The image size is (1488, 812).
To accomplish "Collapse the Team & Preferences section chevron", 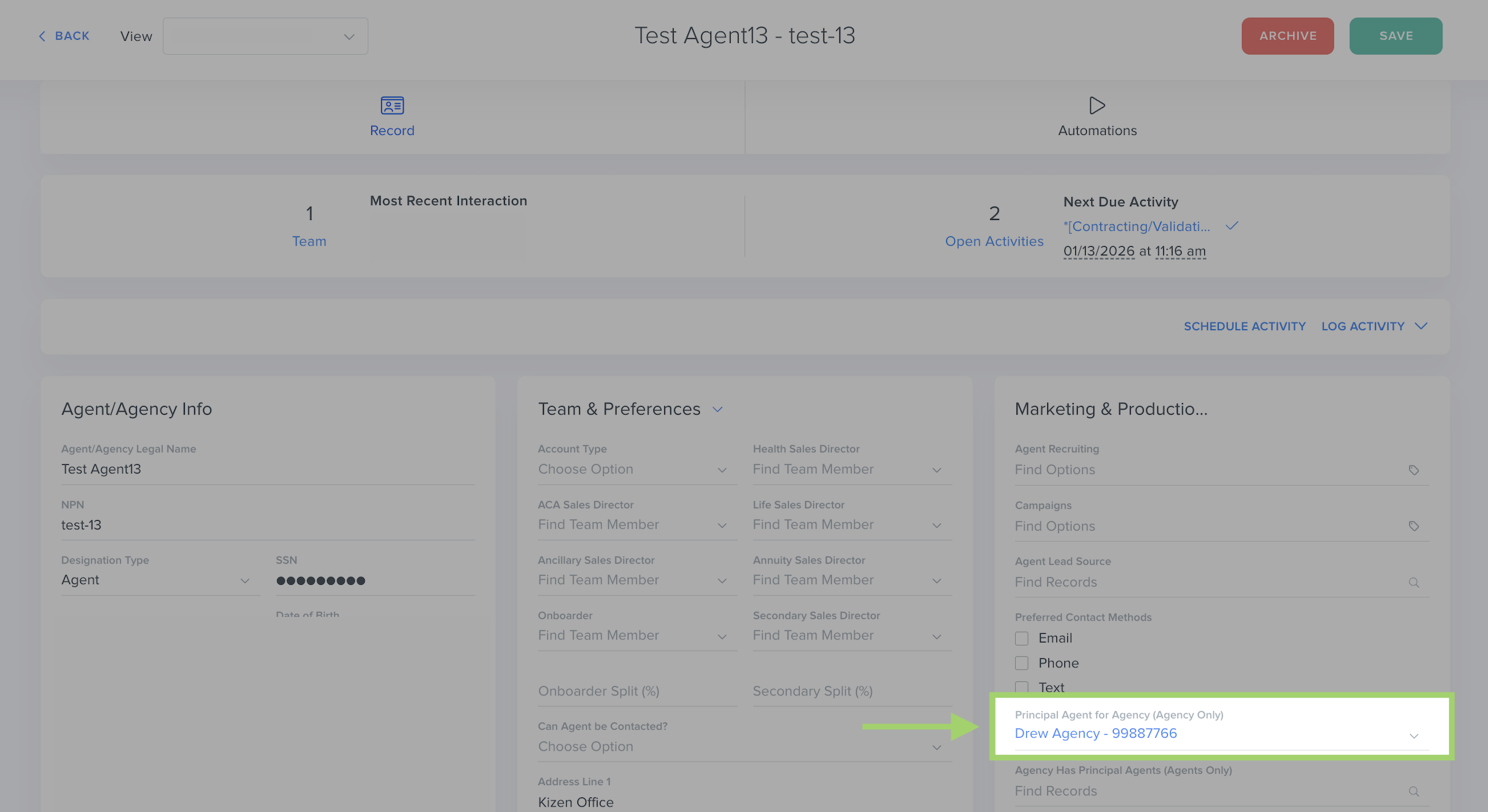I will 717,409.
